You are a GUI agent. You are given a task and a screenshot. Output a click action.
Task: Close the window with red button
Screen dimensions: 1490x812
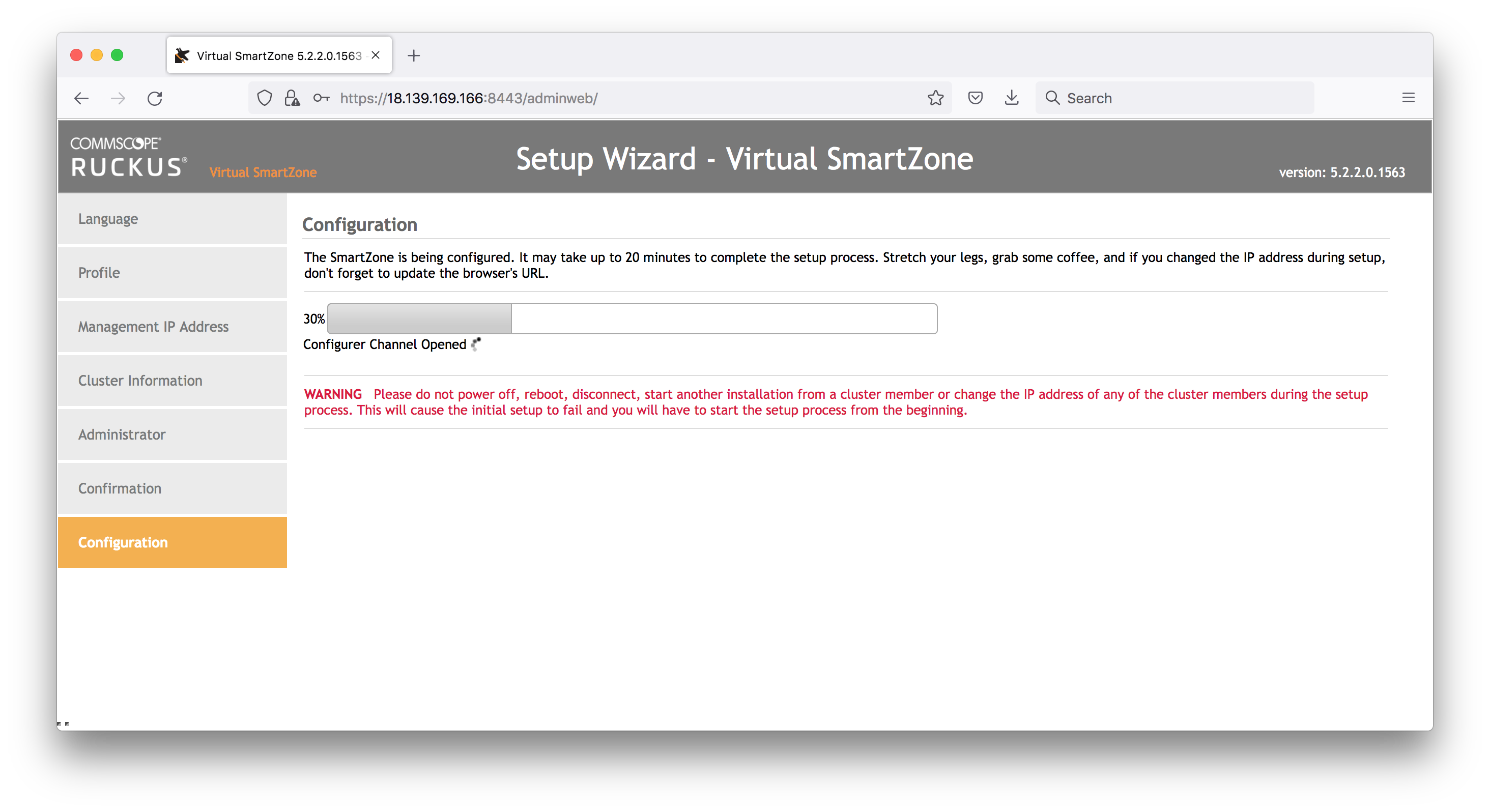pyautogui.click(x=76, y=55)
